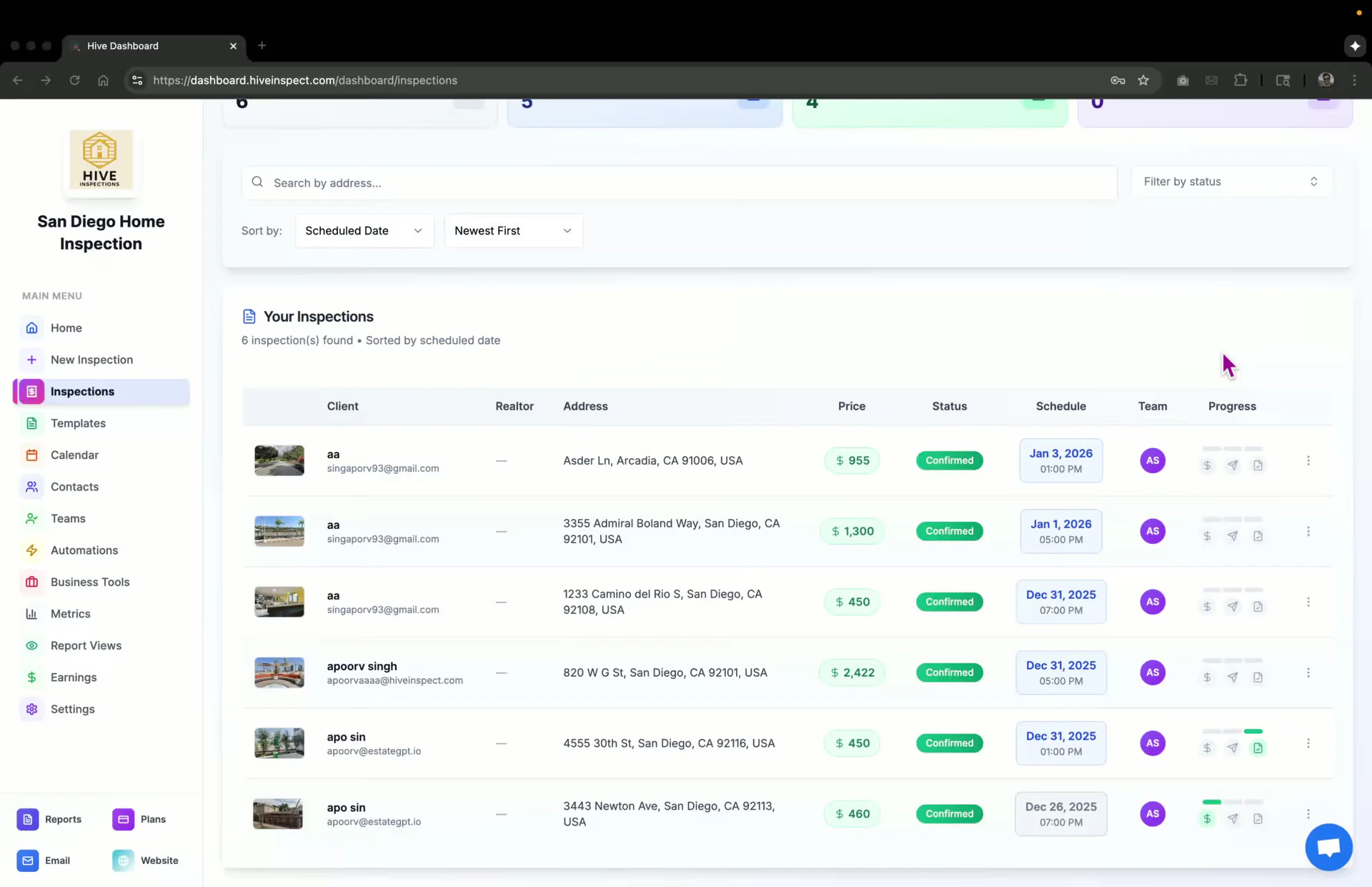Viewport: 1372px width, 887px height.
Task: Open the chat bubble in the bottom right corner
Action: [x=1328, y=847]
